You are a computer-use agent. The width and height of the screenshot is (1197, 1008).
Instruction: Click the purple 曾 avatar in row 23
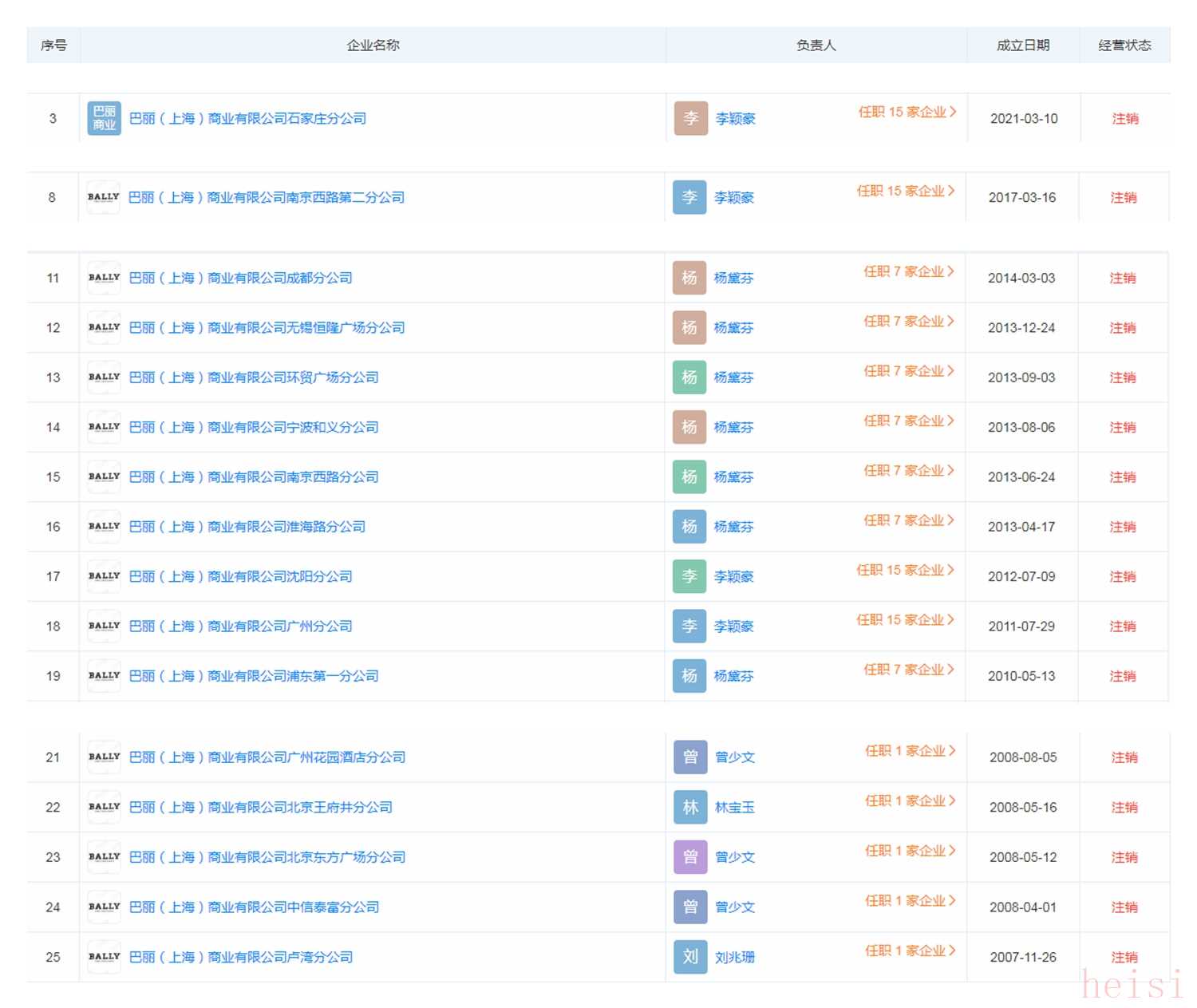pos(690,857)
